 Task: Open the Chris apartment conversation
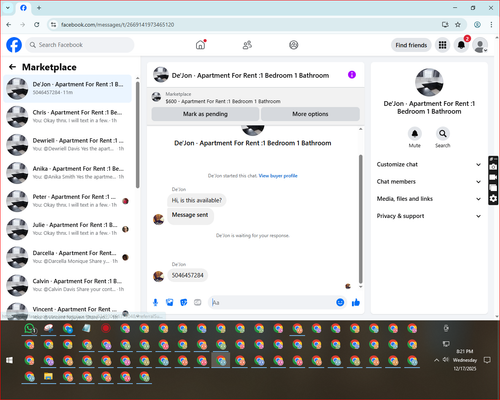tap(68, 117)
